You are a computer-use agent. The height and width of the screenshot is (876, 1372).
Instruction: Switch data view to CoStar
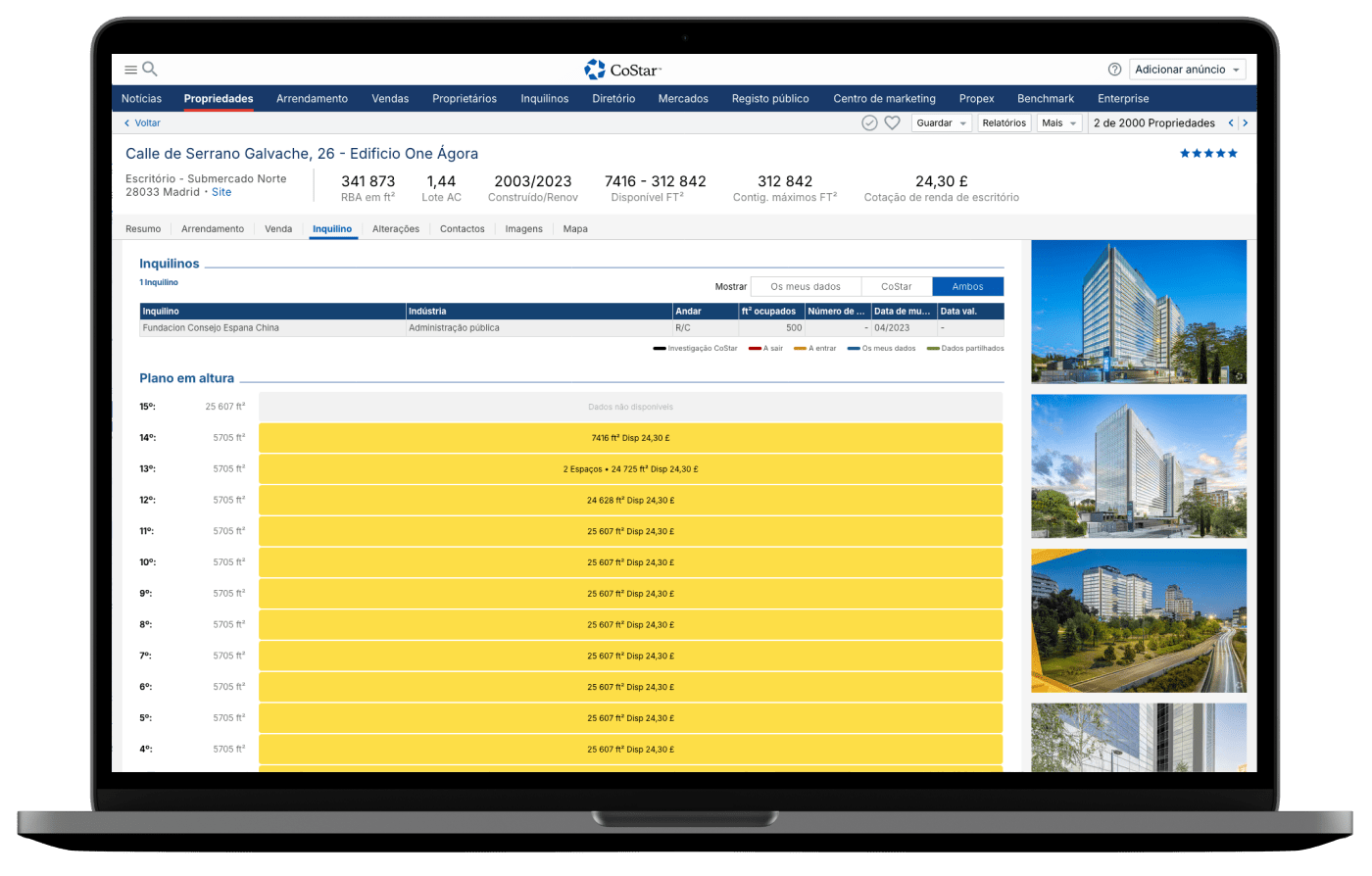[896, 286]
